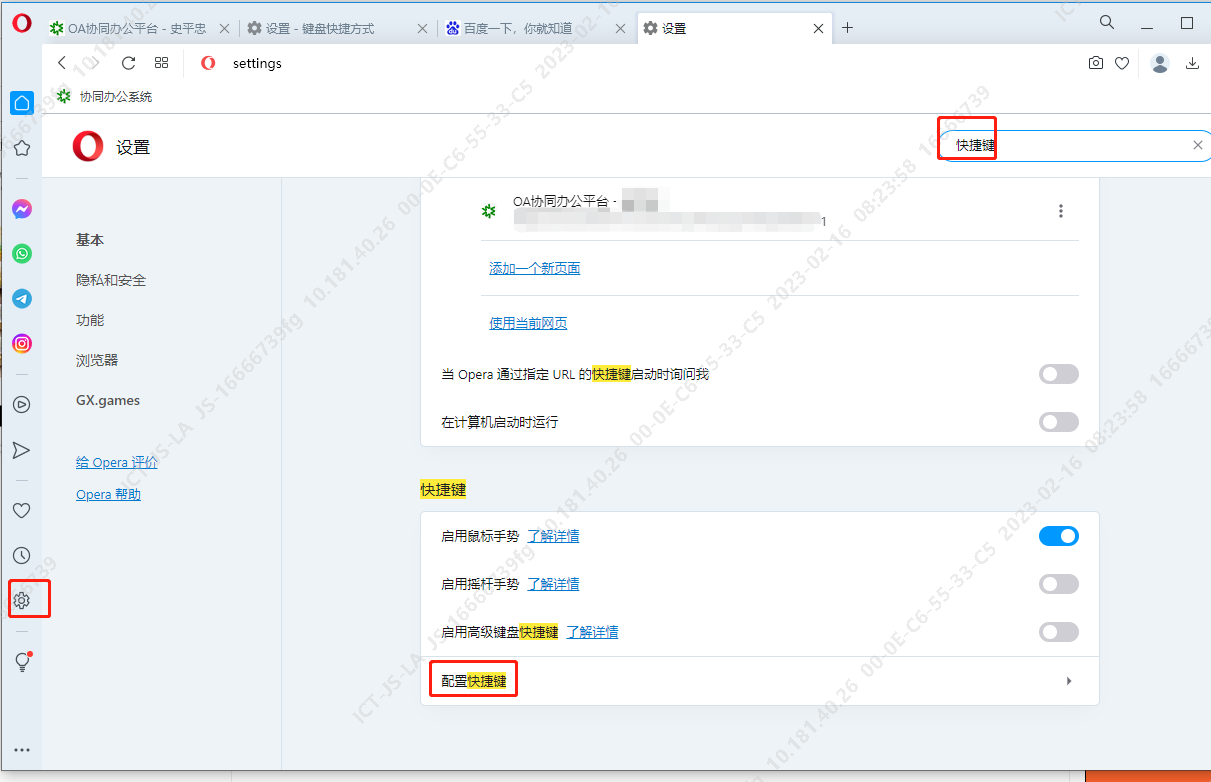Click the 给 Opera 评价 link

[x=117, y=462]
